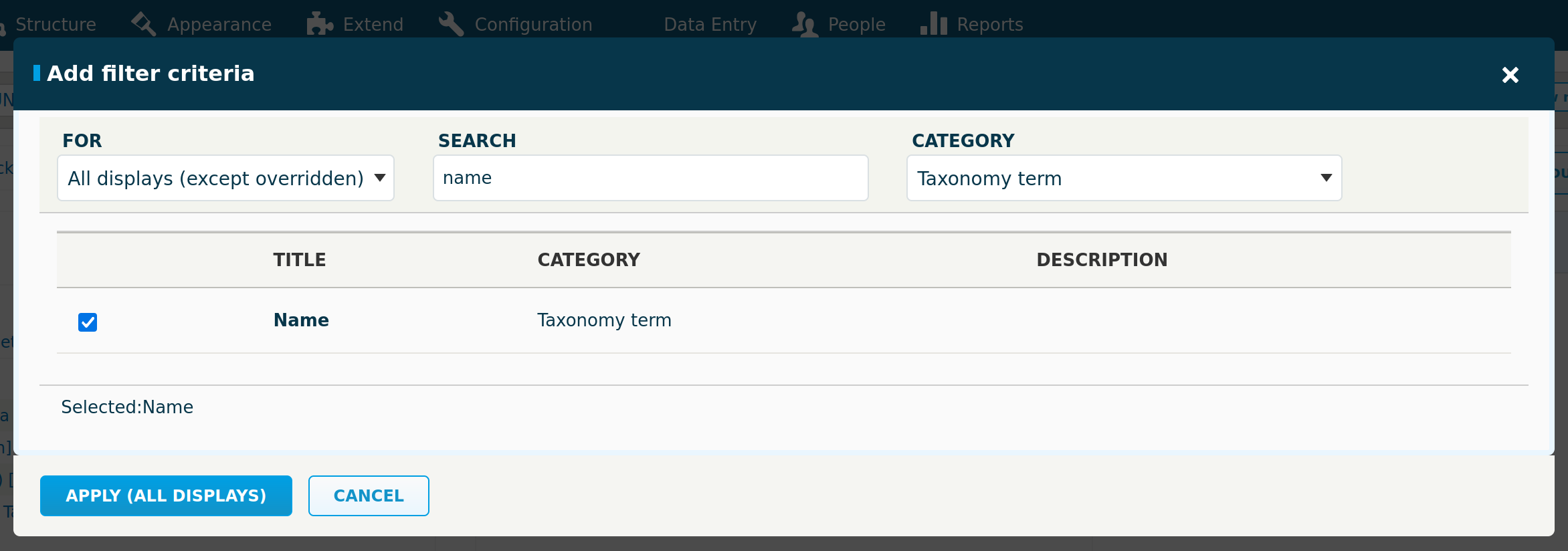Open the 'All displays (except overridden)' dropdown
This screenshot has width=1568, height=551.
[225, 177]
